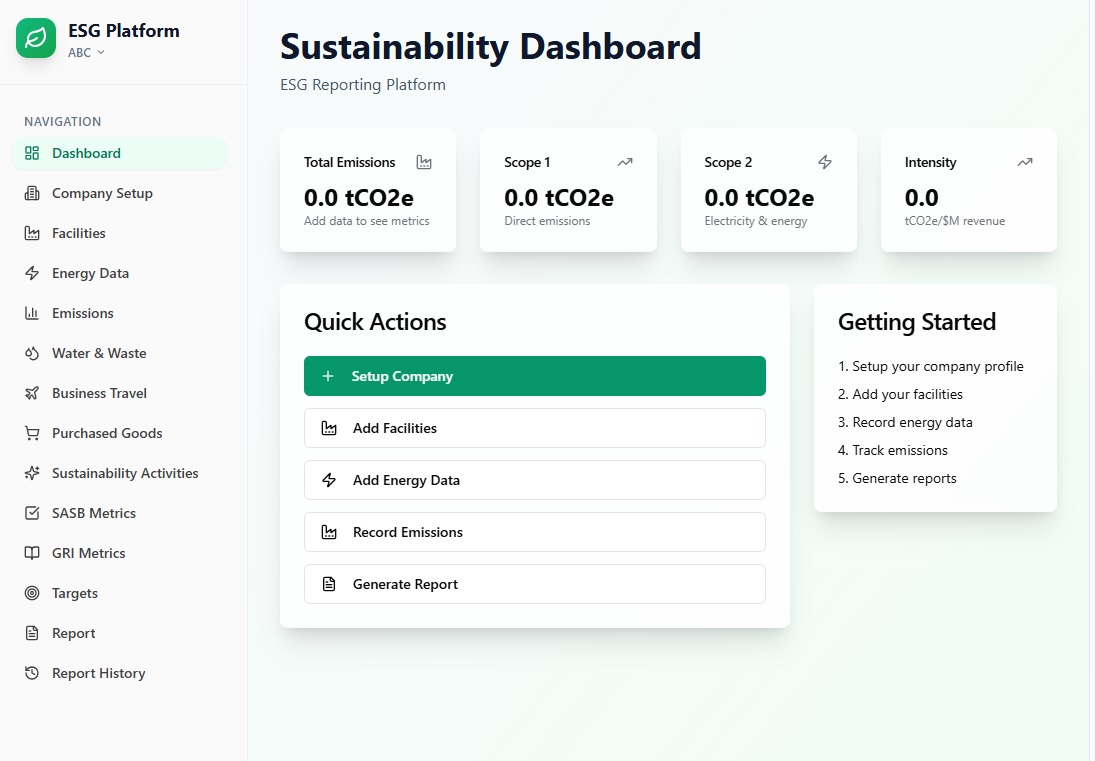Screen dimensions: 1095x761
Task: Click the Add Facilities quick action
Action: (534, 428)
